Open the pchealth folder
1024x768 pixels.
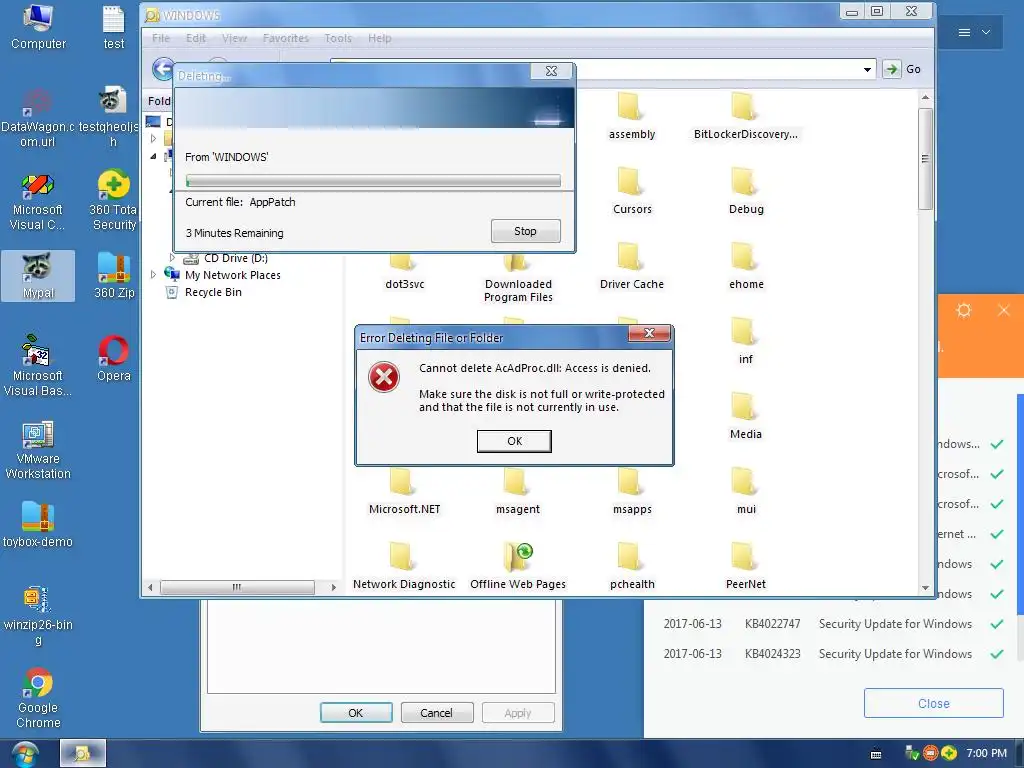(632, 567)
